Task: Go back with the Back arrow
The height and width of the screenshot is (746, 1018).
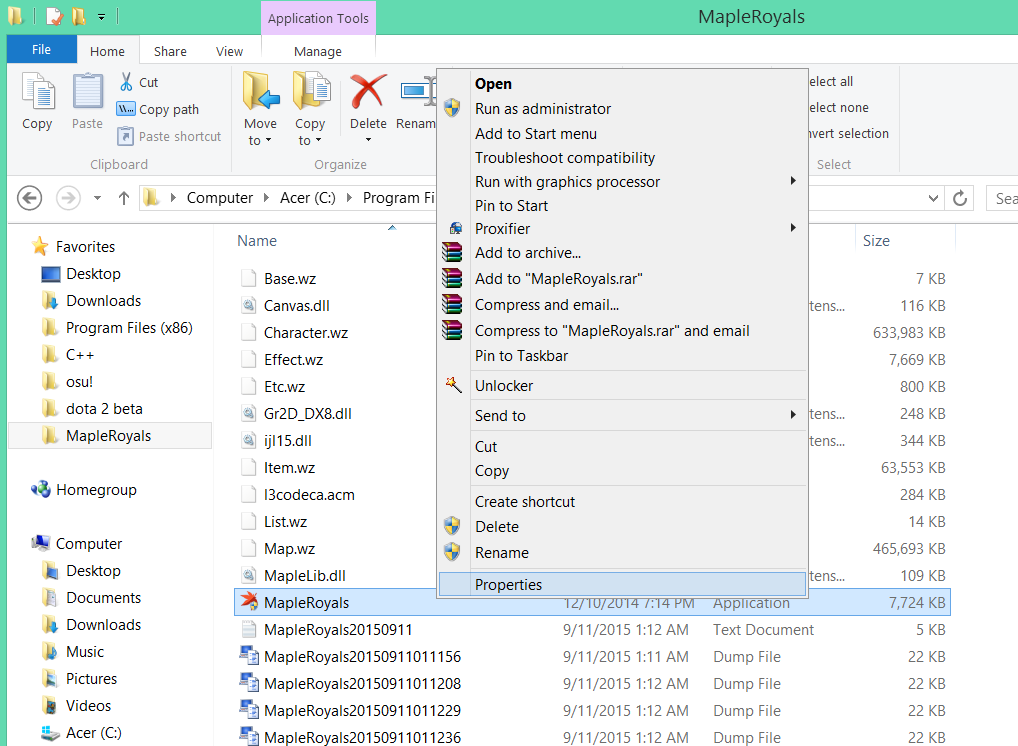Action: point(29,197)
